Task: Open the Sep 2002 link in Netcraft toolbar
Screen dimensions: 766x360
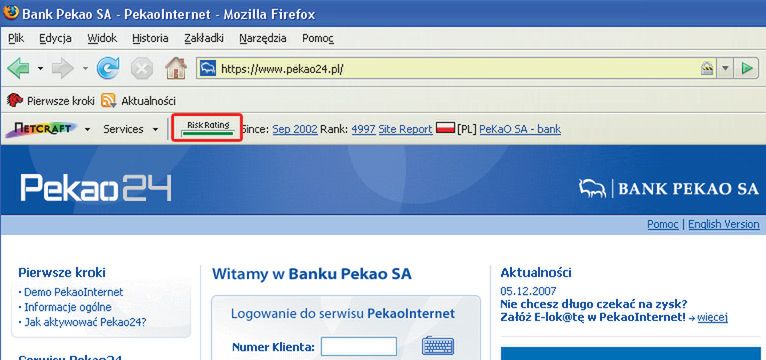Action: click(295, 129)
